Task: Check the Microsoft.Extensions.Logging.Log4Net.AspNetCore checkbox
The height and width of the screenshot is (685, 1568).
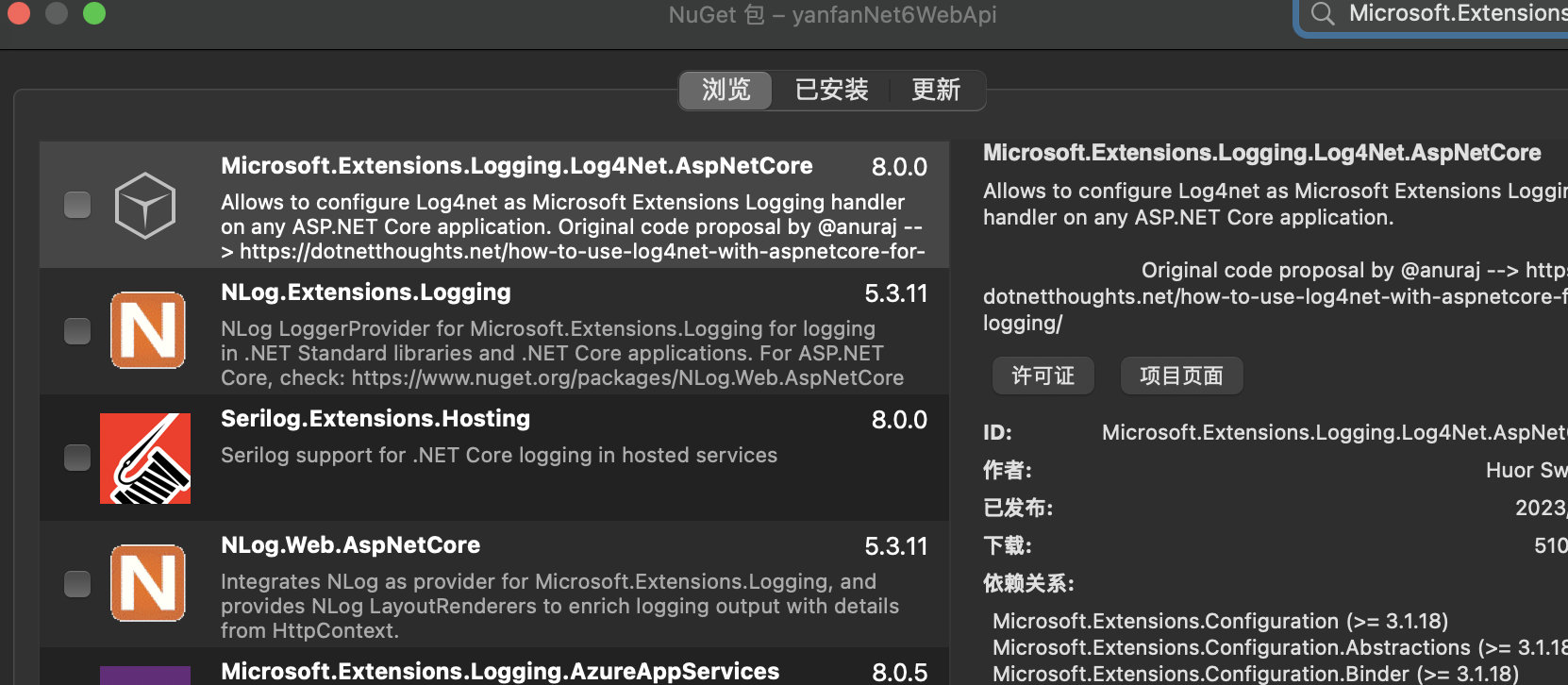Action: pyautogui.click(x=77, y=205)
